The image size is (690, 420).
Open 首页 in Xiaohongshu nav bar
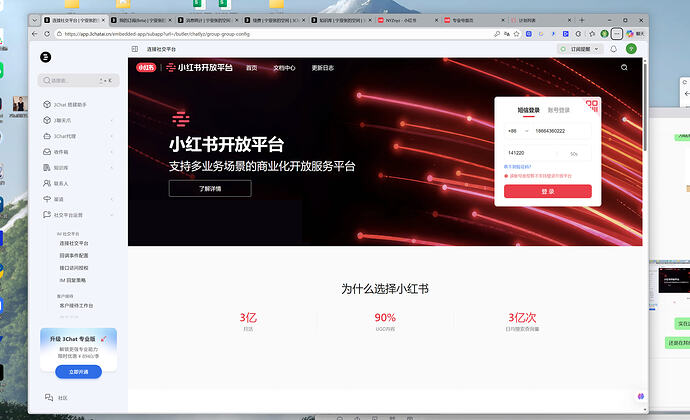click(x=252, y=68)
